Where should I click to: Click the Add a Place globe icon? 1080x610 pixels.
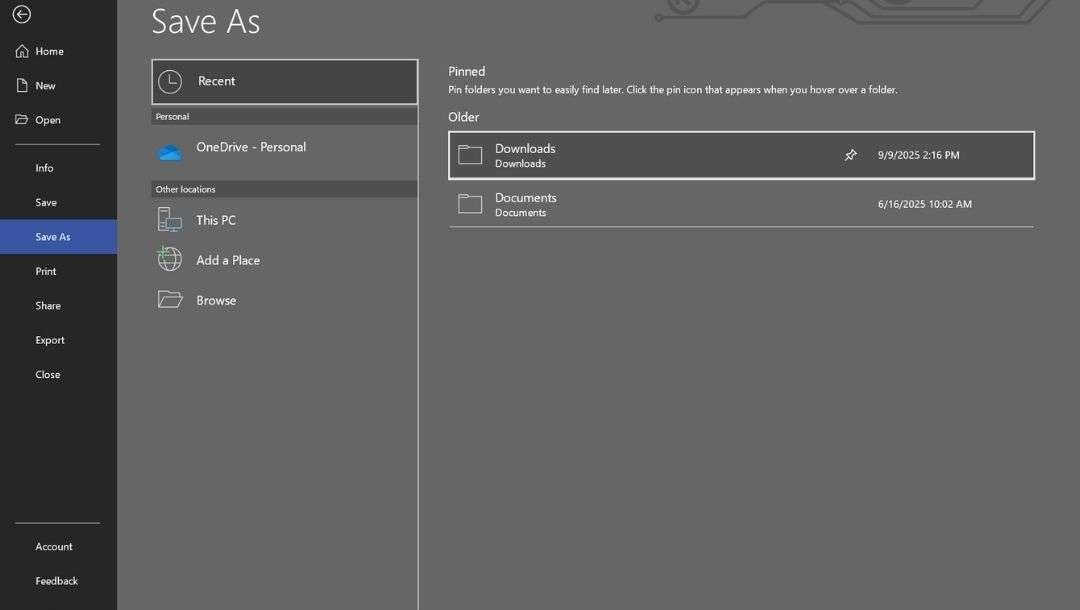tap(169, 259)
